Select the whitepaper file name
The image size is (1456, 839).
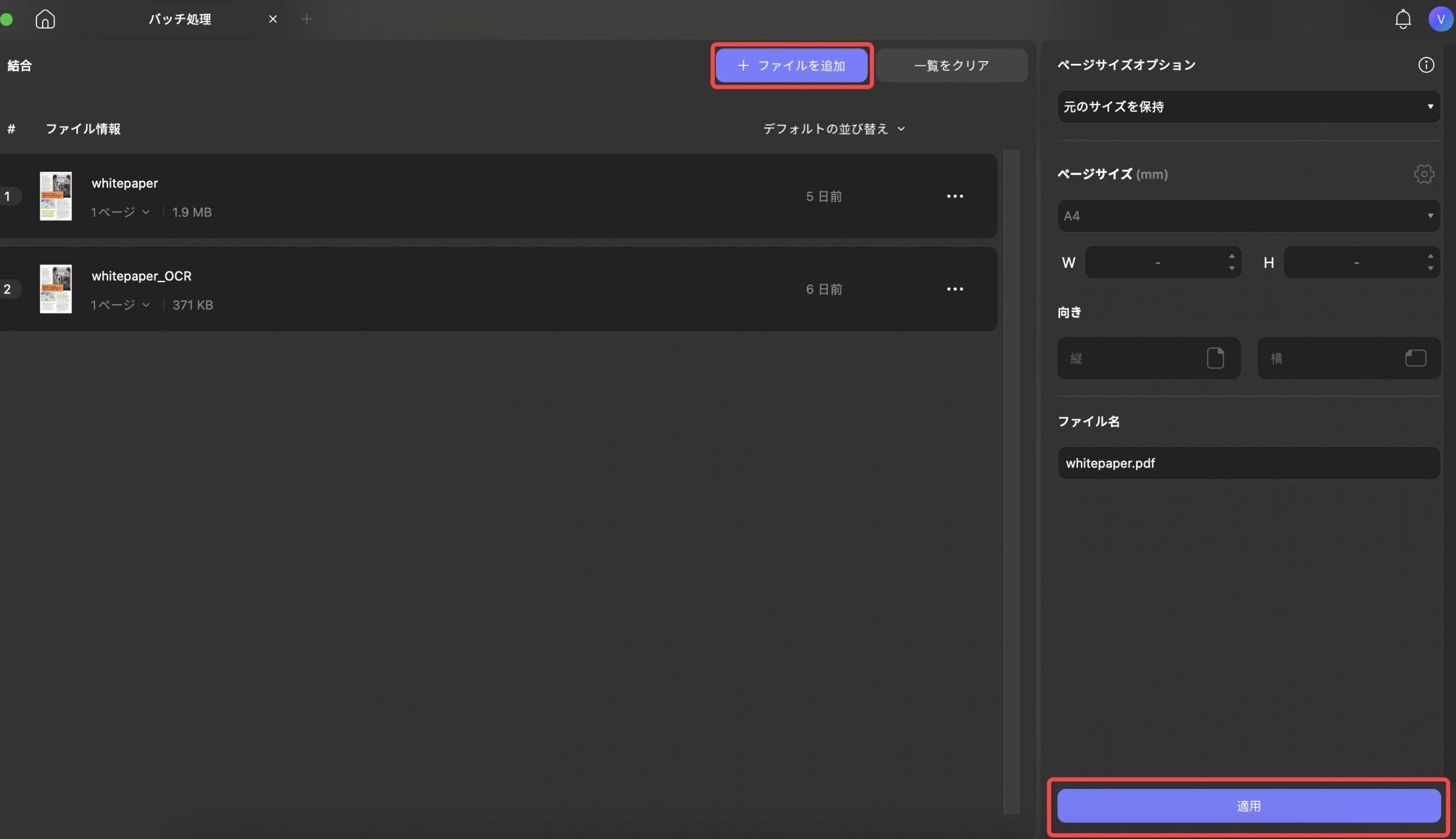125,183
